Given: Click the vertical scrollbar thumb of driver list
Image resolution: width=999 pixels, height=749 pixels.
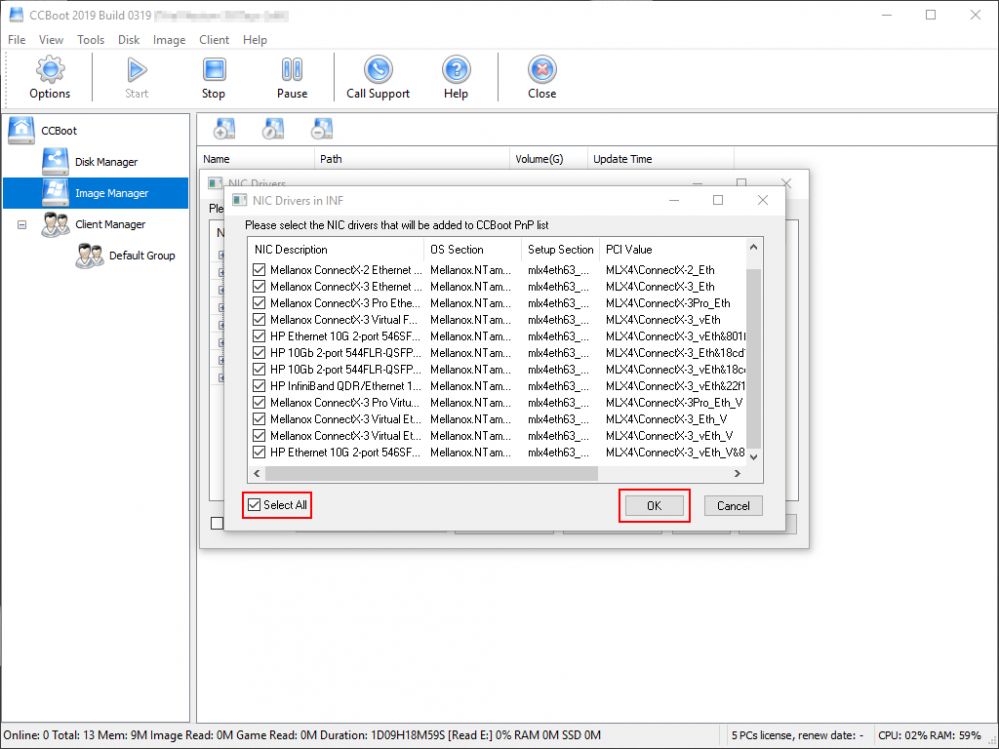Looking at the screenshot, I should [754, 358].
